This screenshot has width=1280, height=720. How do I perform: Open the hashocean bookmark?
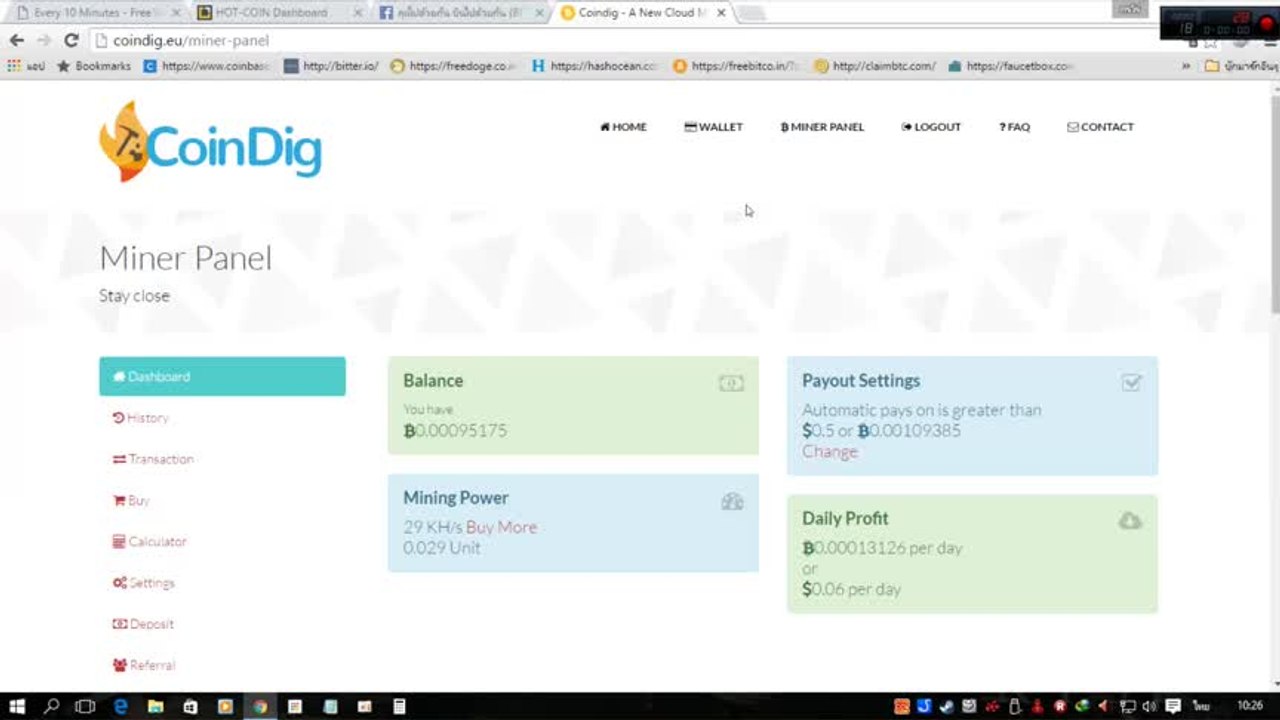(x=596, y=66)
